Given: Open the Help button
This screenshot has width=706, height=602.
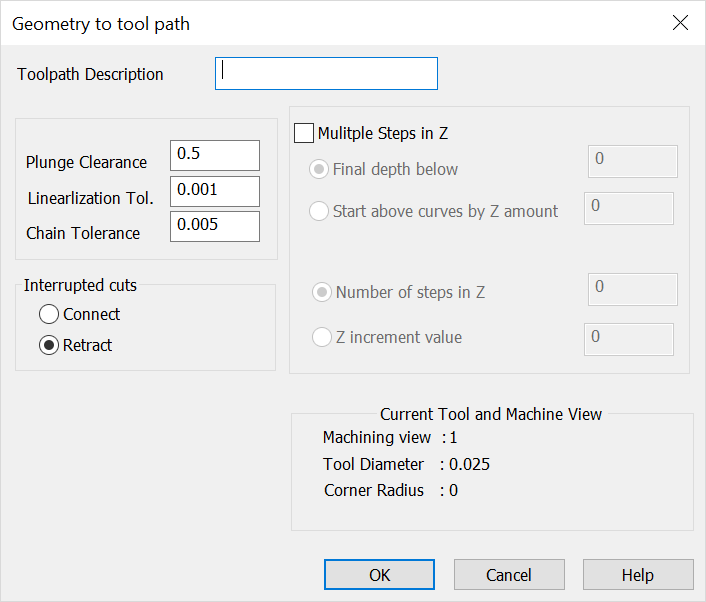Looking at the screenshot, I should coord(638,575).
